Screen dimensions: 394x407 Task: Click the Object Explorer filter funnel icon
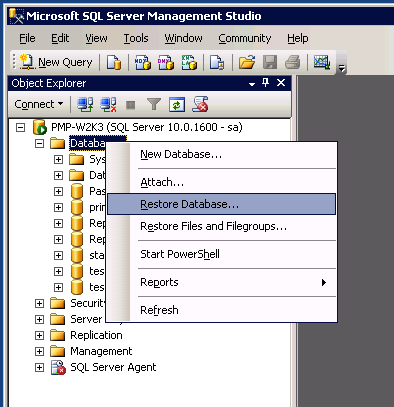click(154, 105)
